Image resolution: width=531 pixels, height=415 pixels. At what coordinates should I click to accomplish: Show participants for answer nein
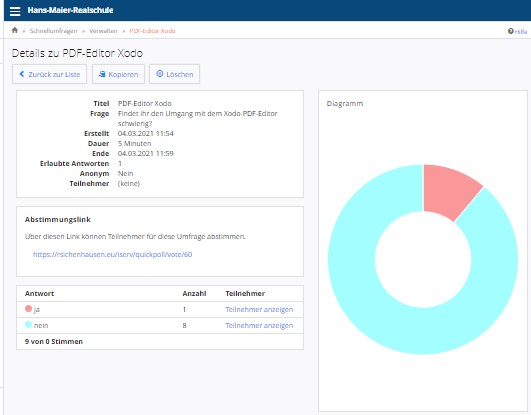pos(259,325)
